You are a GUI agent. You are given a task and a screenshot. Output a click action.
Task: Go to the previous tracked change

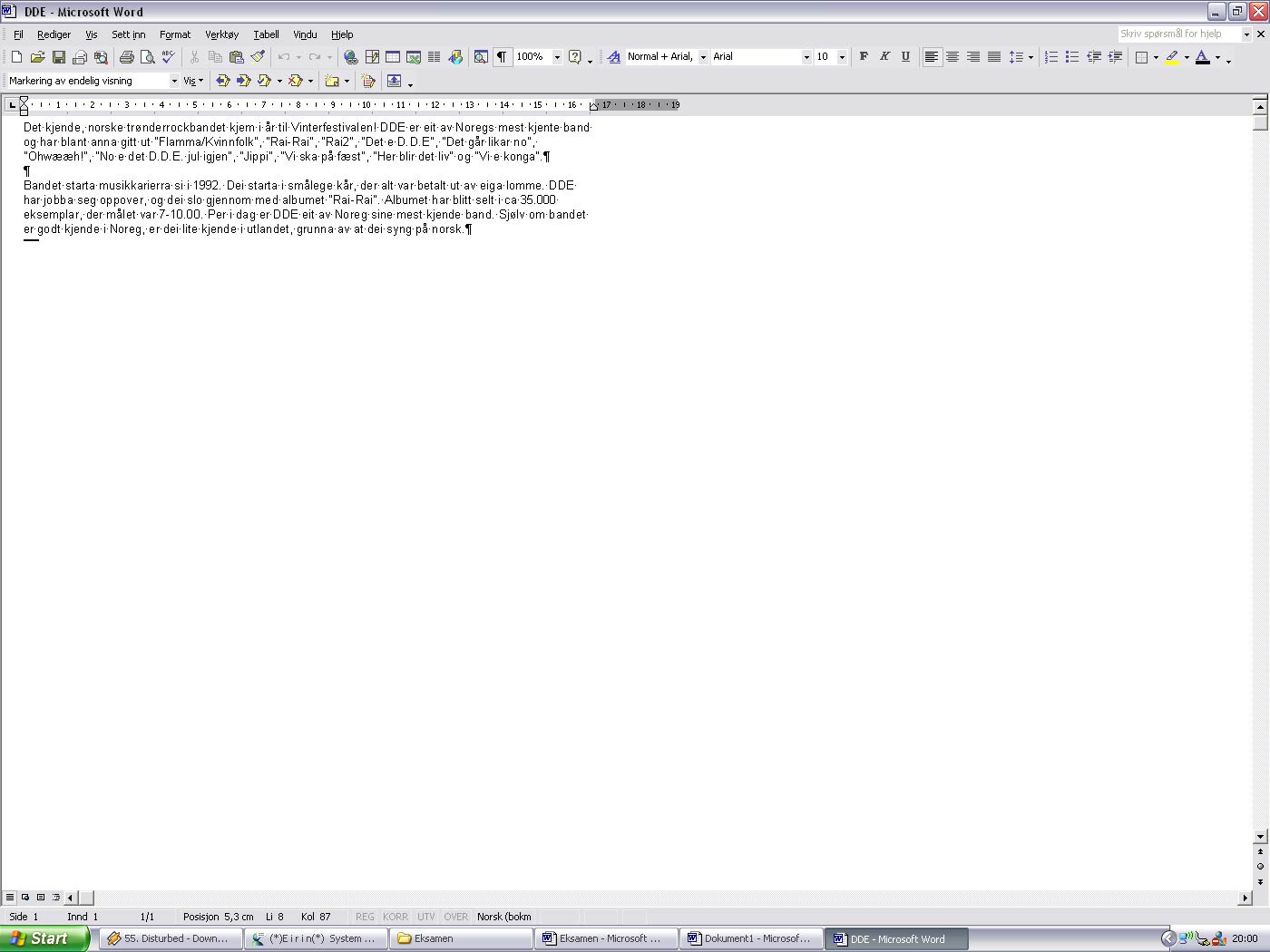click(222, 81)
